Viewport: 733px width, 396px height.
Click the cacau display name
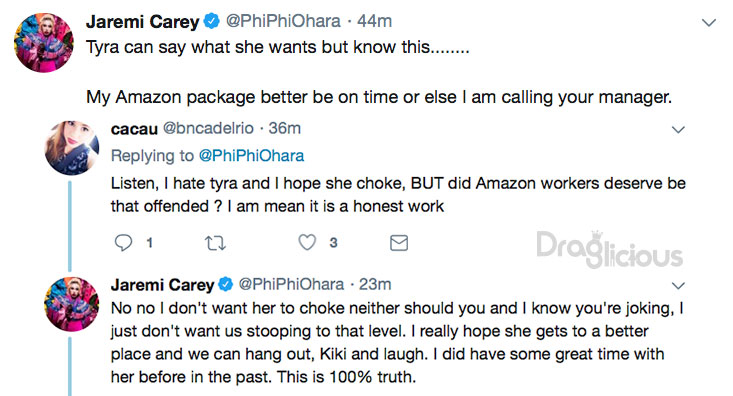point(134,129)
